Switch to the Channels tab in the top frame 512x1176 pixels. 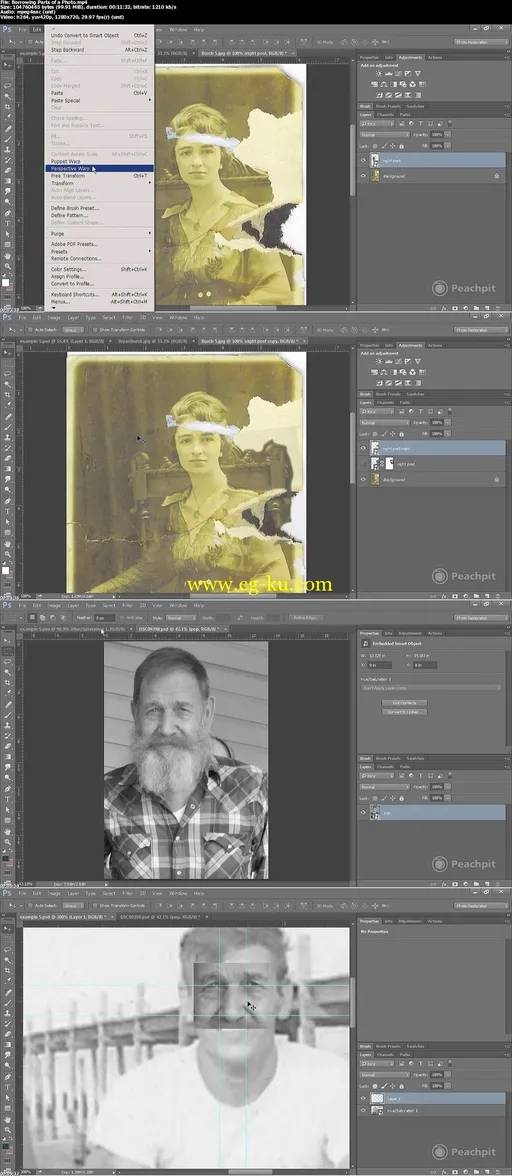click(385, 115)
